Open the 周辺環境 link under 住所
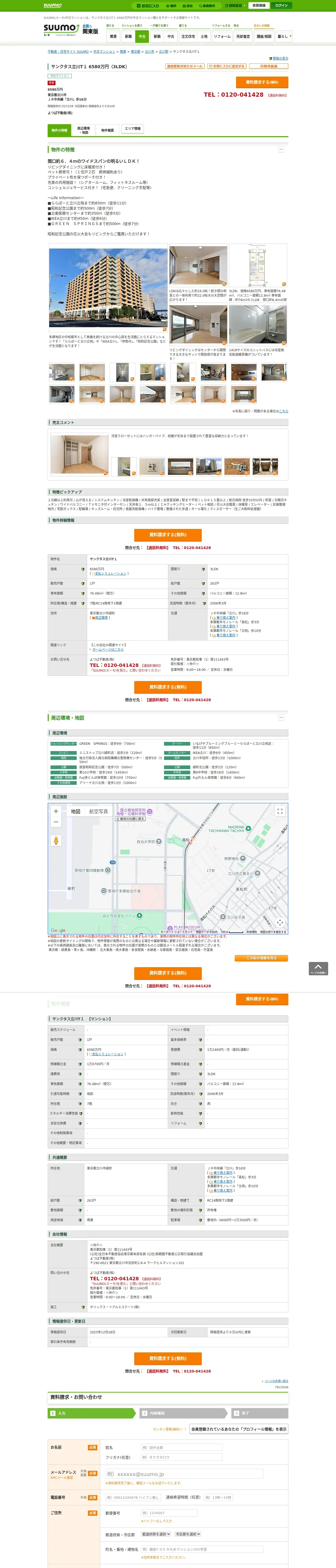The image size is (336, 1568). pyautogui.click(x=101, y=617)
